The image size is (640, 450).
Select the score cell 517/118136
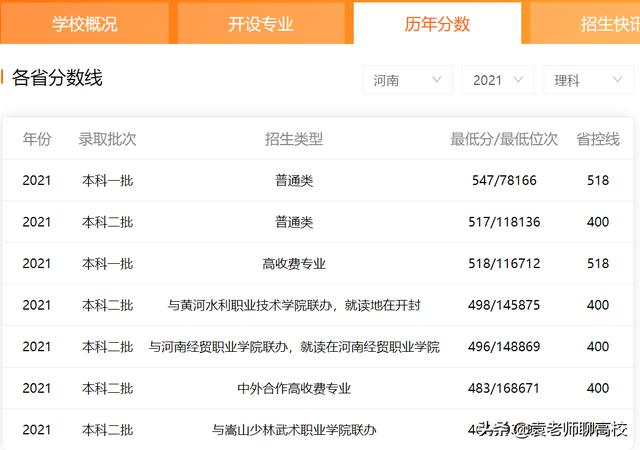coord(504,222)
